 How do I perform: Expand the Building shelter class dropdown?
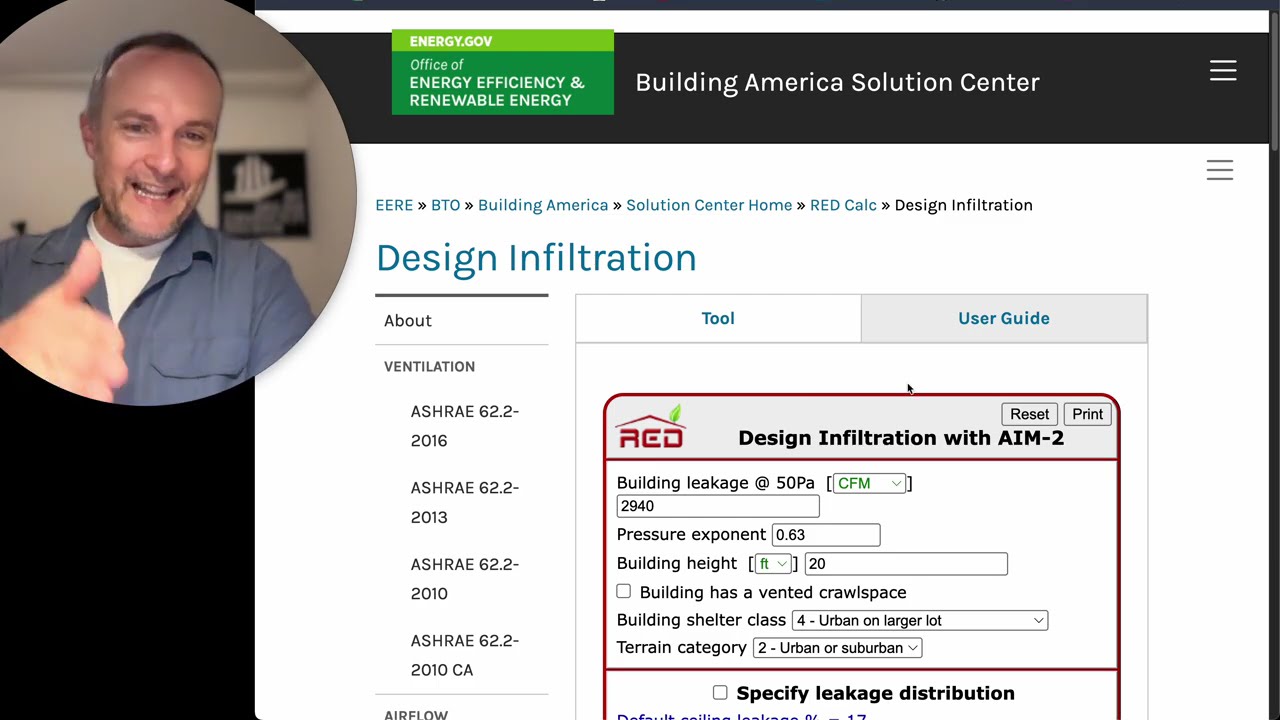(919, 620)
